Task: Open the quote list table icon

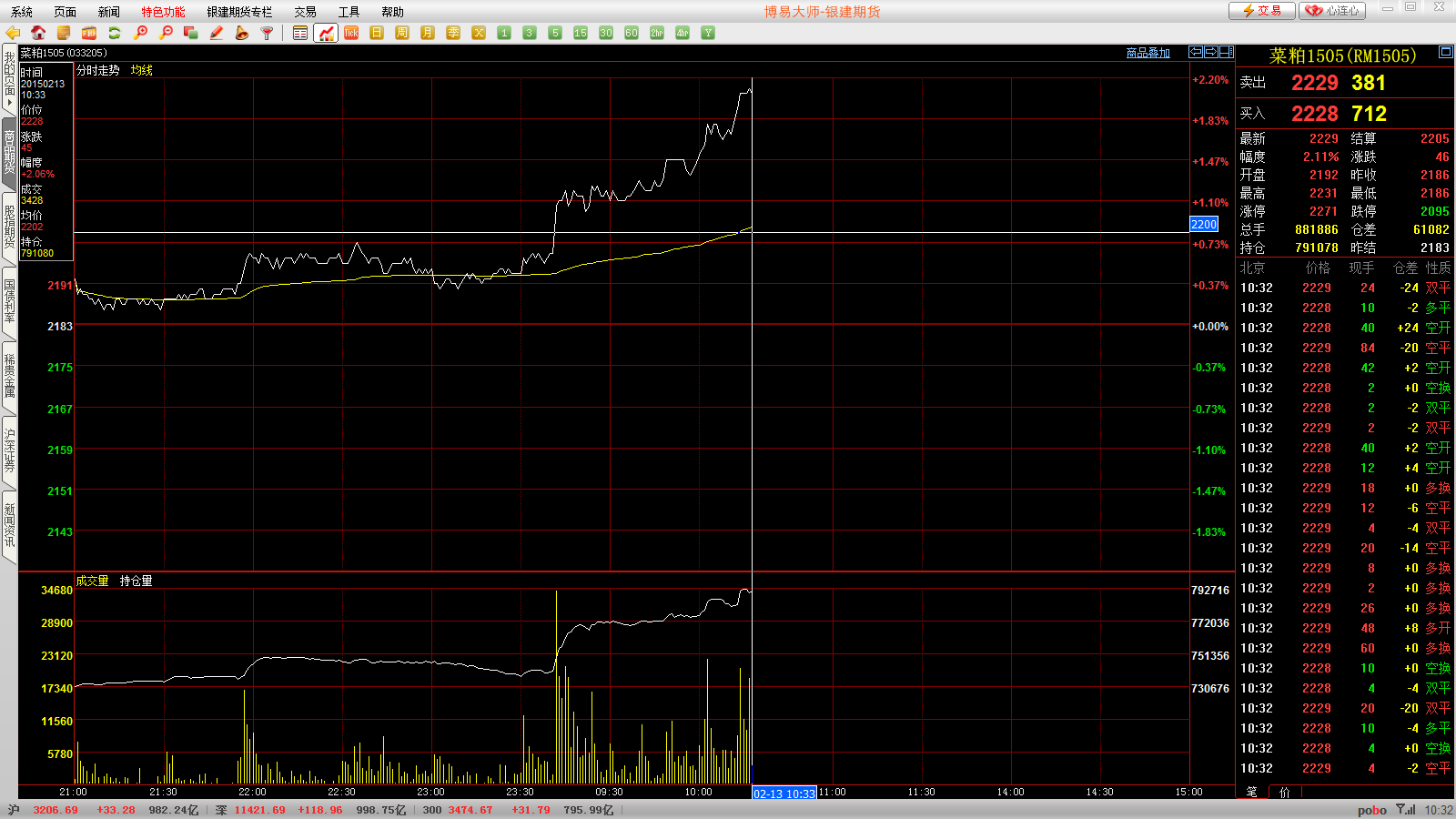Action: [300, 33]
